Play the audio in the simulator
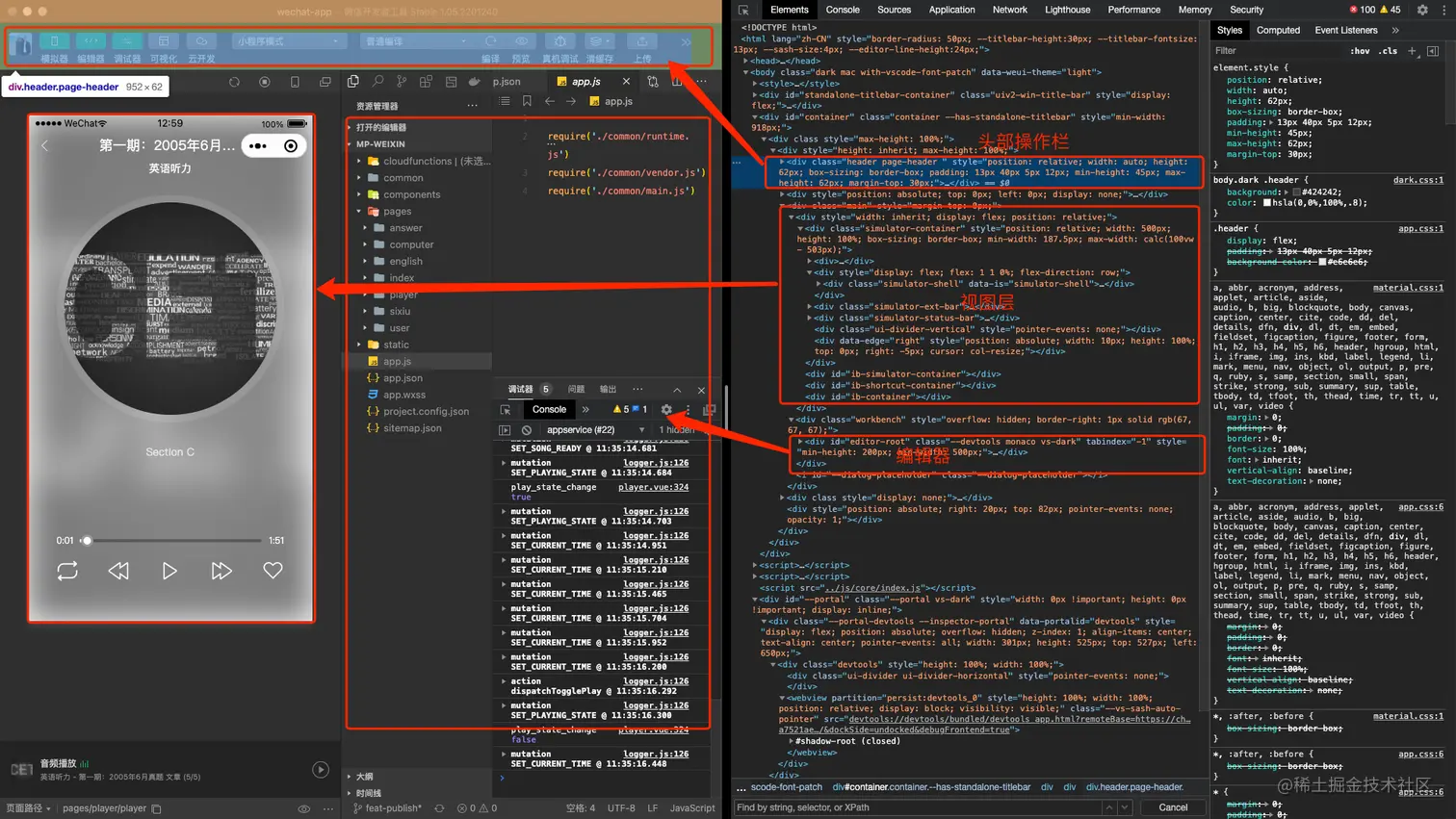1456x819 pixels. (169, 571)
